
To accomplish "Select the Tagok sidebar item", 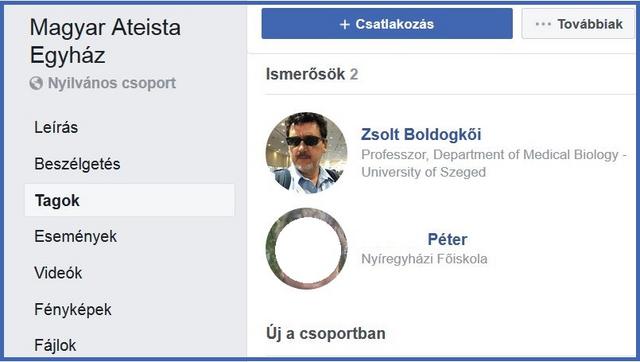I will click(130, 200).
